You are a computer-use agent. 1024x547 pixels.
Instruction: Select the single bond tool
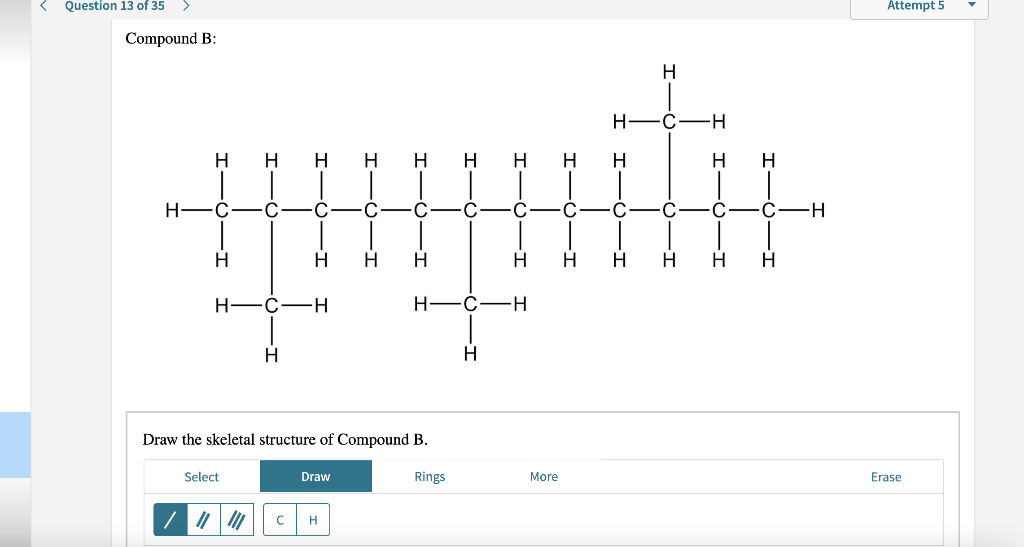(170, 520)
